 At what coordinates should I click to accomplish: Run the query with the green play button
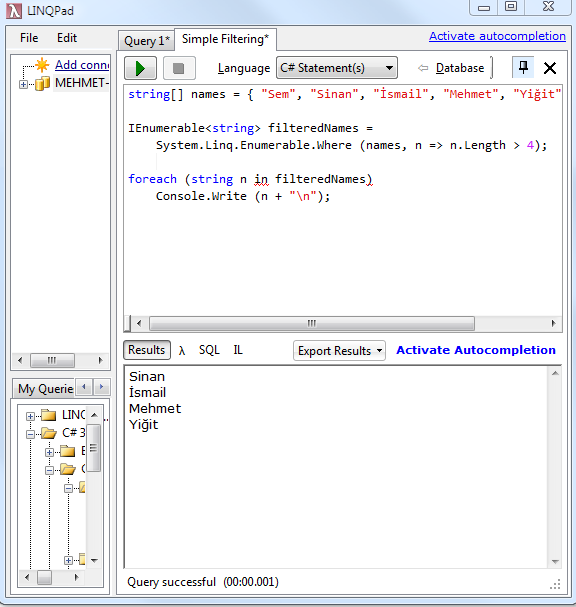tap(140, 69)
